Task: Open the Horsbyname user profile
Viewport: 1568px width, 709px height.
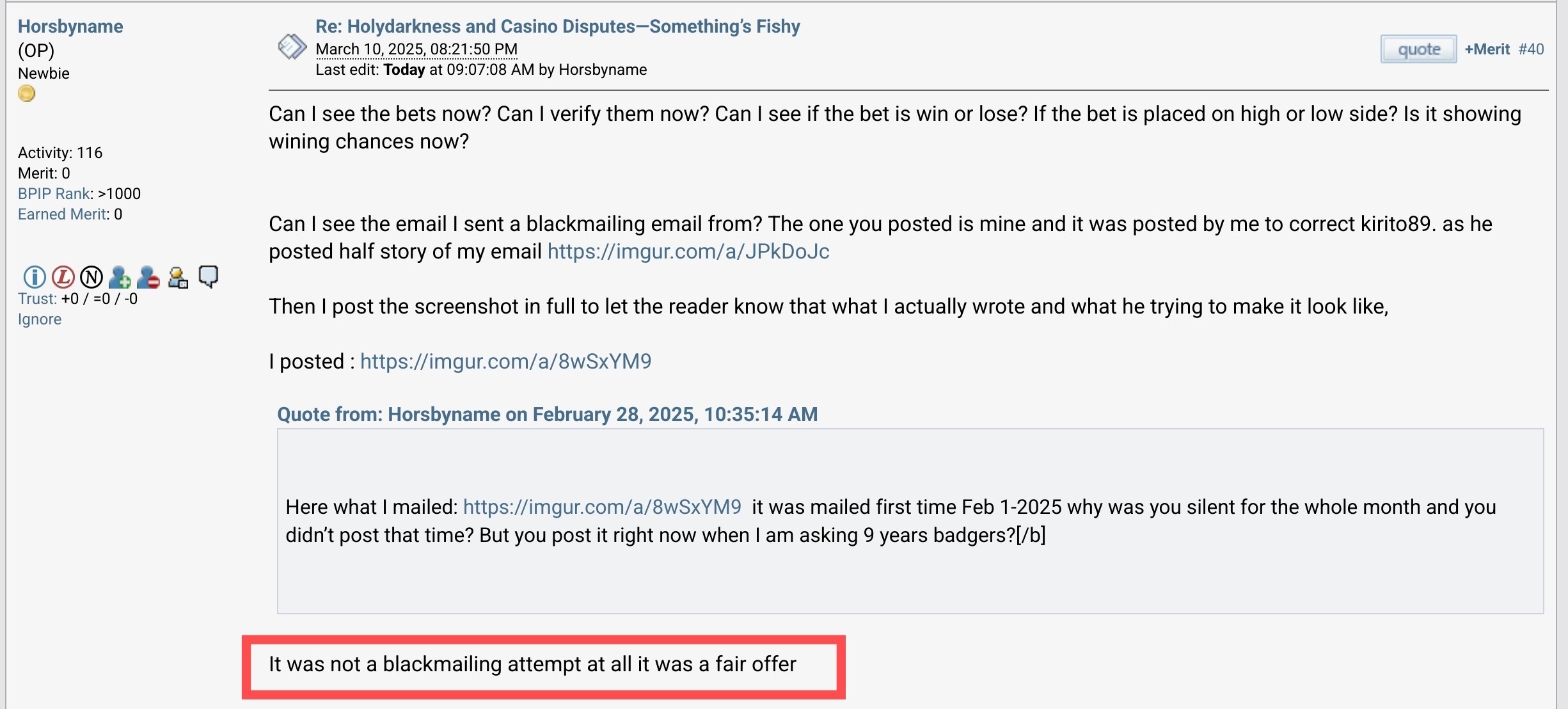Action: pyautogui.click(x=70, y=26)
